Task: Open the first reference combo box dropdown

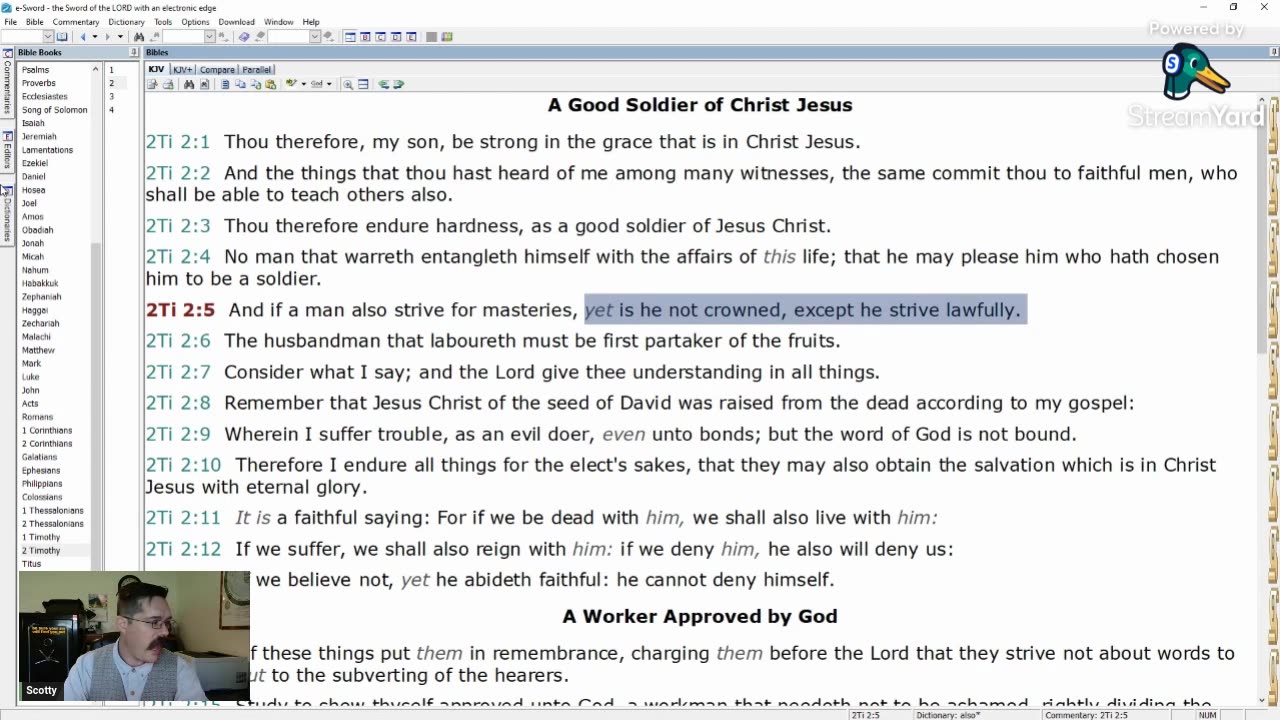Action: click(x=48, y=37)
